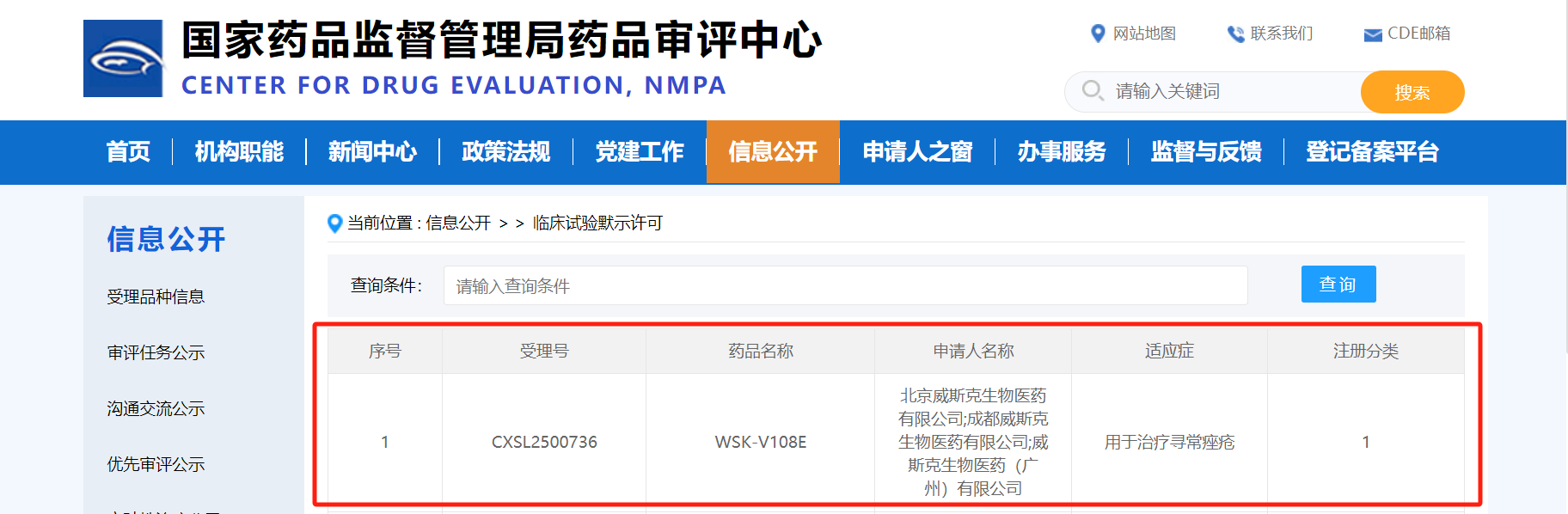The image size is (1568, 514).
Task: Open the 登记备案平台 menu item
Action: tap(1372, 152)
